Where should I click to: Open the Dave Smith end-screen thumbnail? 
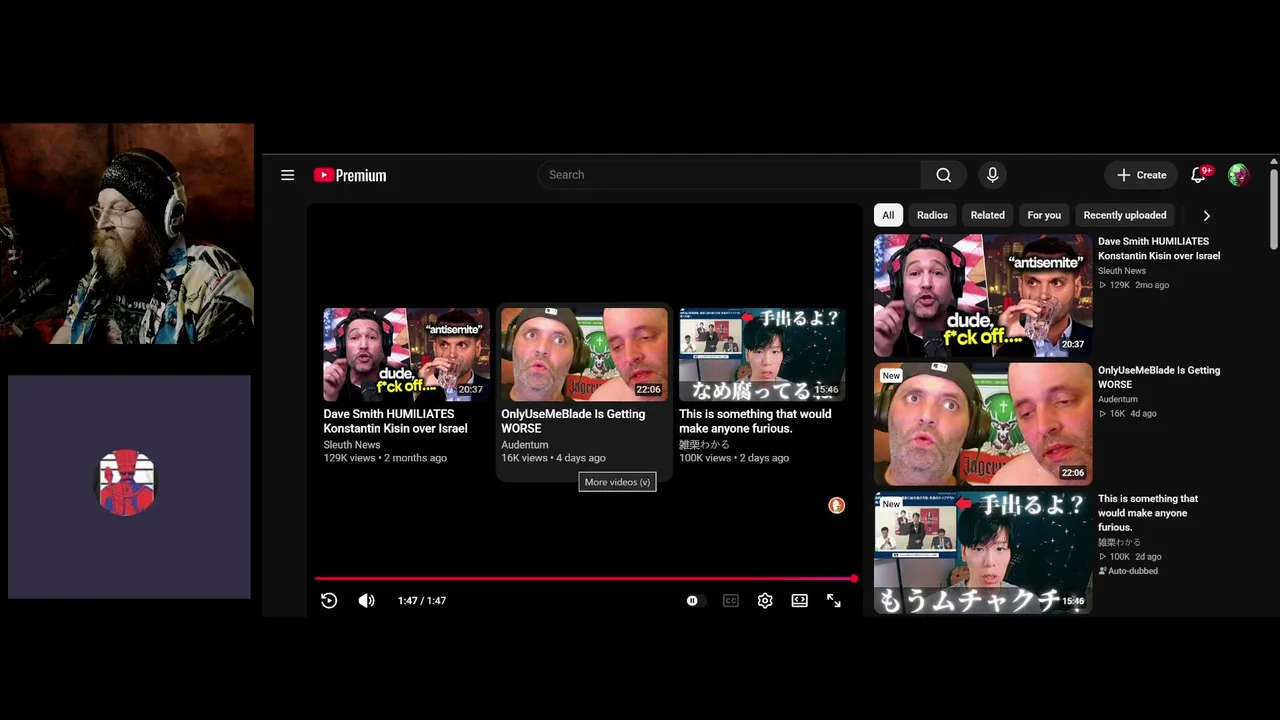(x=407, y=355)
